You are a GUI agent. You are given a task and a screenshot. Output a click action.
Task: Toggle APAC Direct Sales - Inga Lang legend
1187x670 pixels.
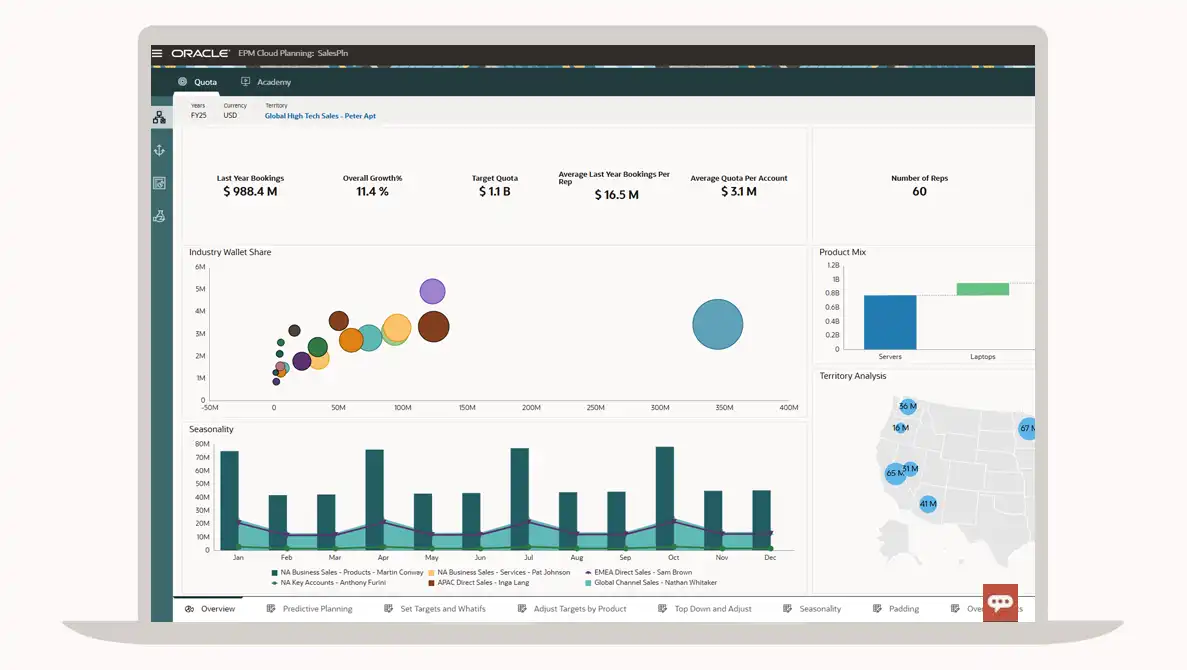[x=478, y=582]
